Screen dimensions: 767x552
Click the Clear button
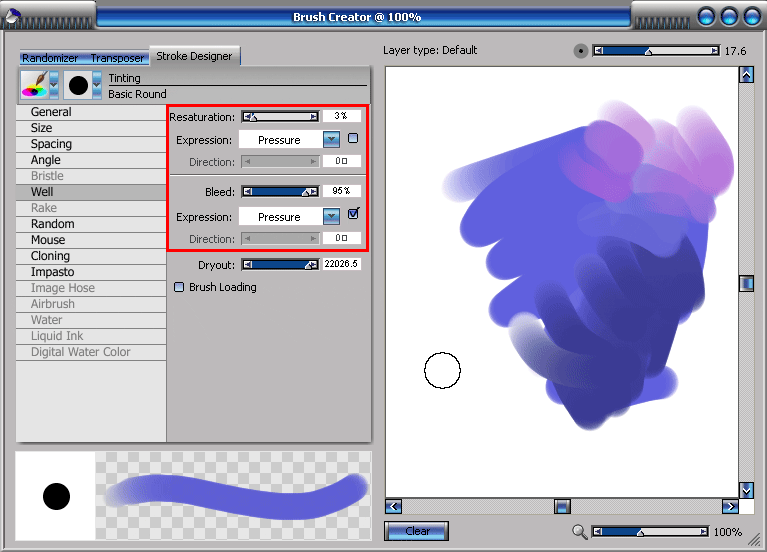tap(416, 531)
